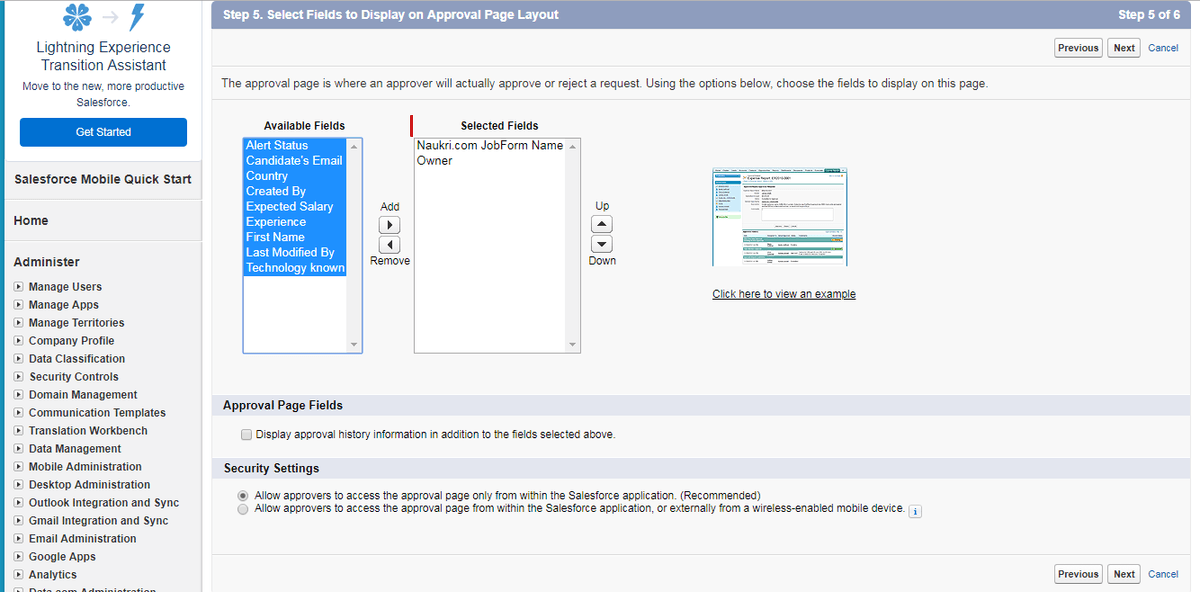Enable display approval history information checkbox
1200x592 pixels.
246,435
